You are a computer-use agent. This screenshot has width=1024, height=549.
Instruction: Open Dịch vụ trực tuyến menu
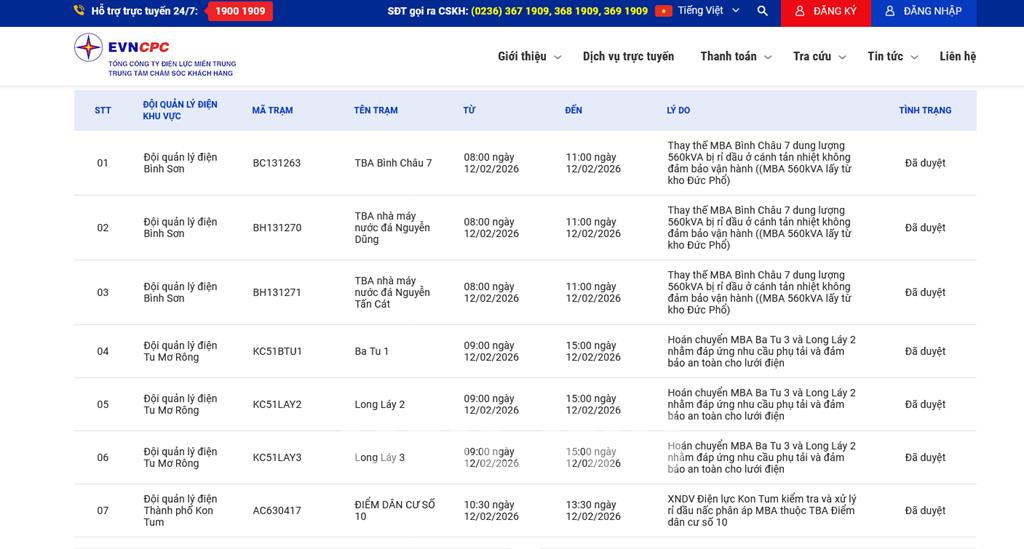click(x=628, y=57)
